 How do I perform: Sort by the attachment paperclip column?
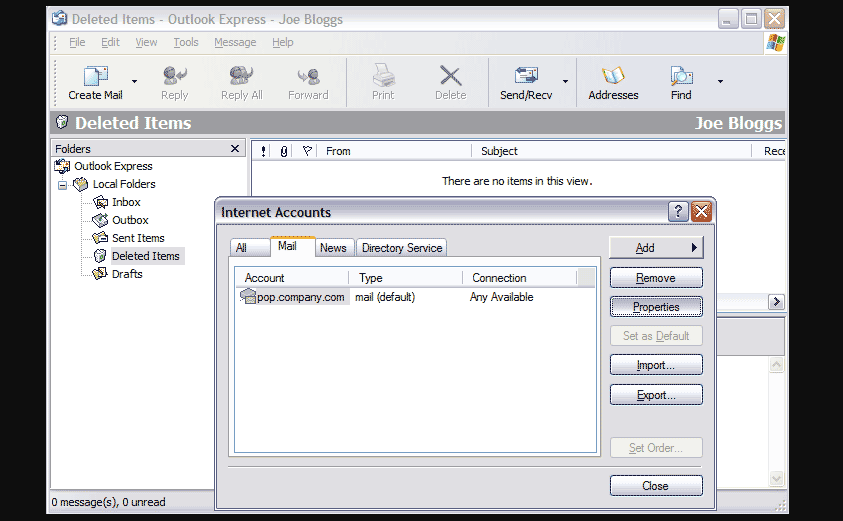point(283,151)
